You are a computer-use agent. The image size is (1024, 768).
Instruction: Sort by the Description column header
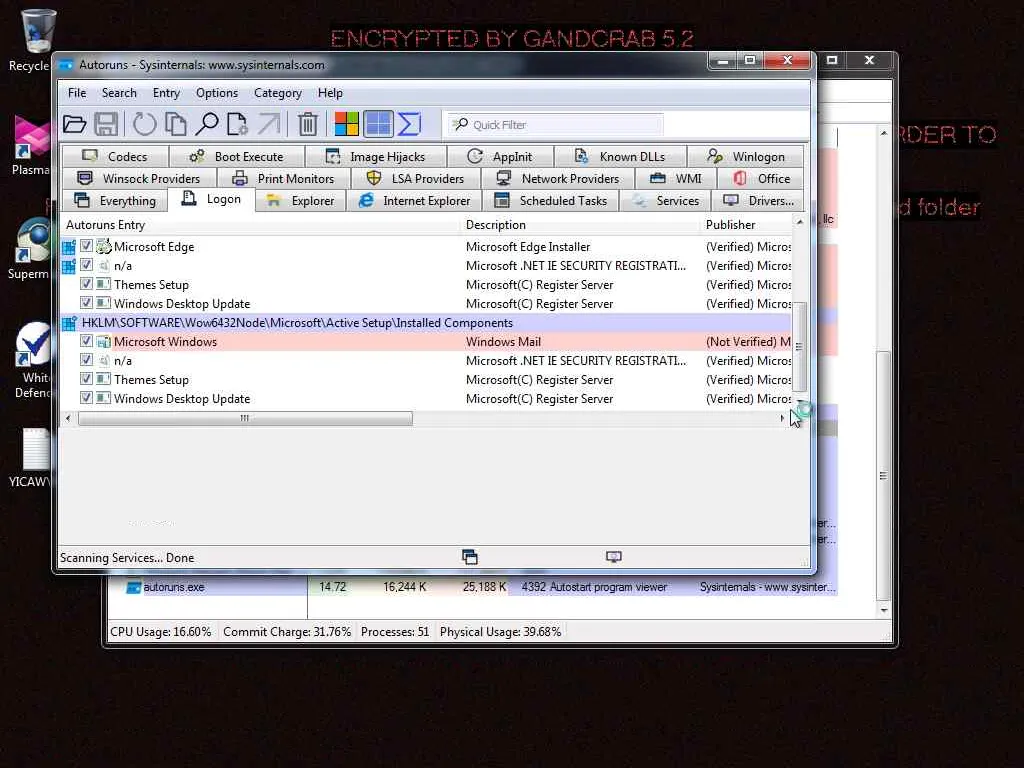tap(580, 225)
